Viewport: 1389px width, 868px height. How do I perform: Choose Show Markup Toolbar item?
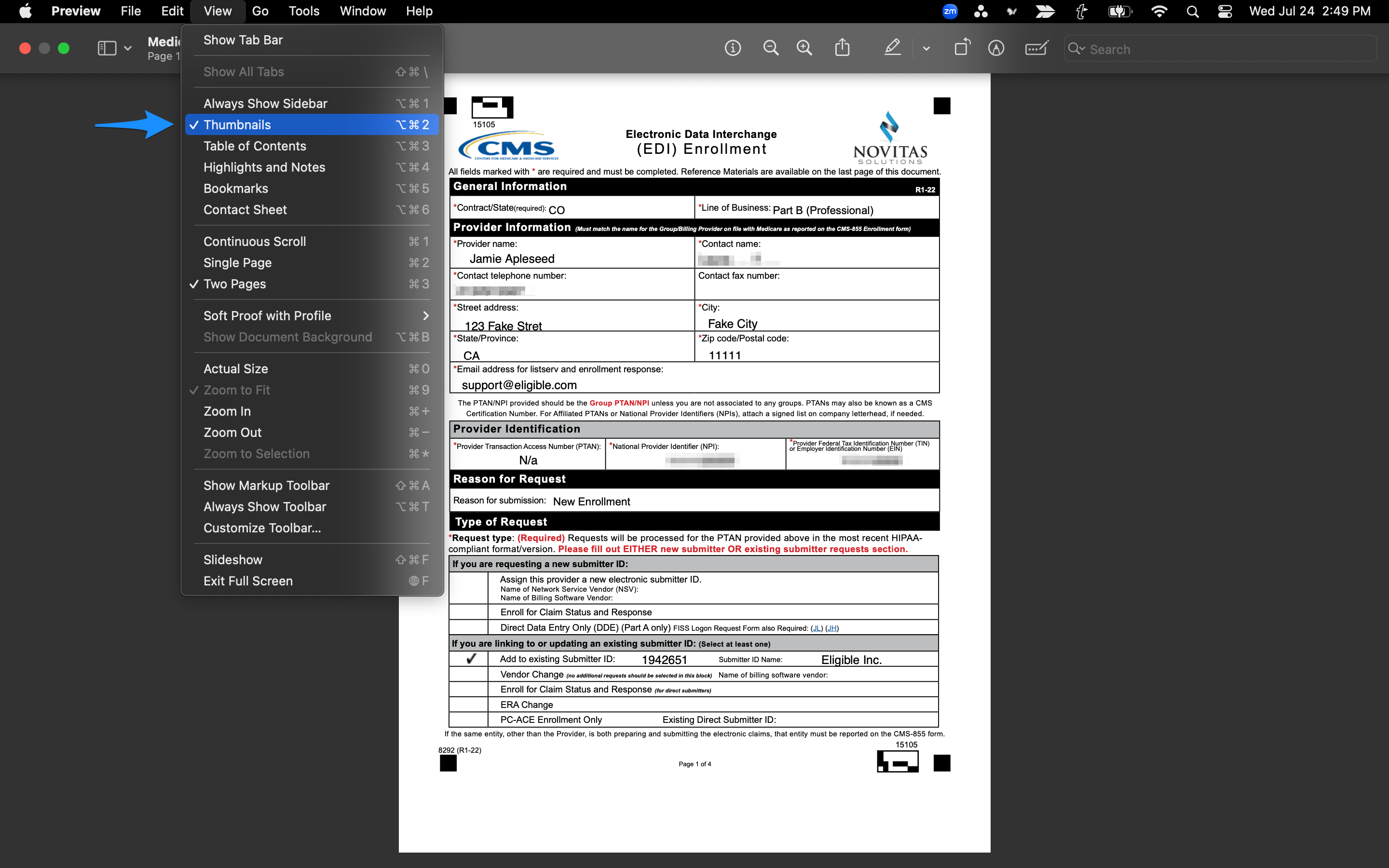coord(312,485)
